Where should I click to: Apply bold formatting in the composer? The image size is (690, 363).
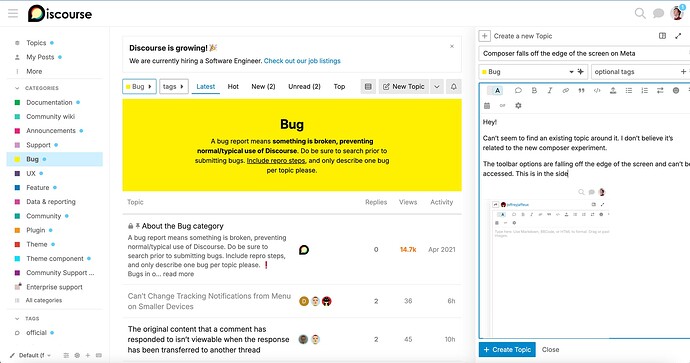[534, 91]
